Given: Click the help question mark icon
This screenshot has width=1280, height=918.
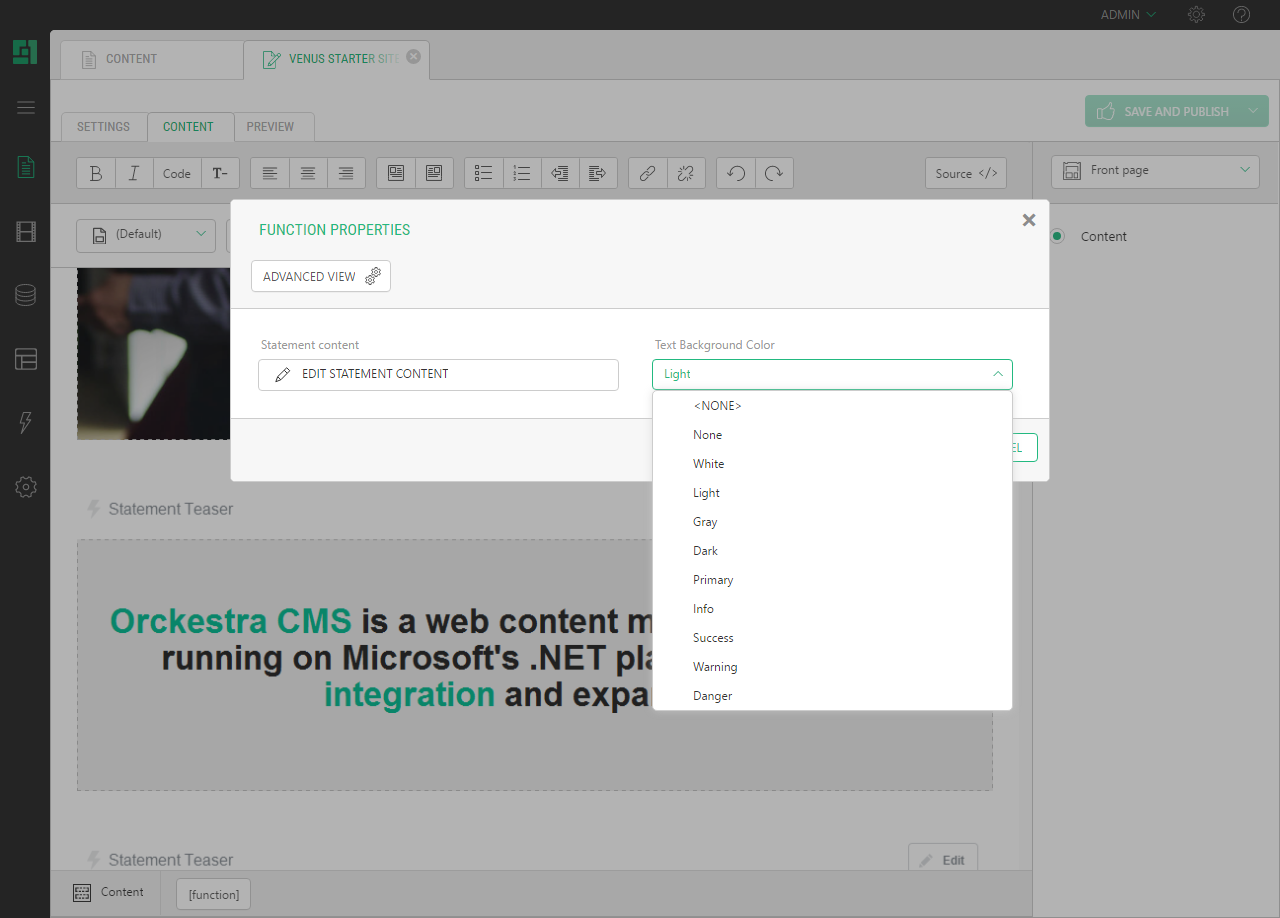Looking at the screenshot, I should point(1241,15).
